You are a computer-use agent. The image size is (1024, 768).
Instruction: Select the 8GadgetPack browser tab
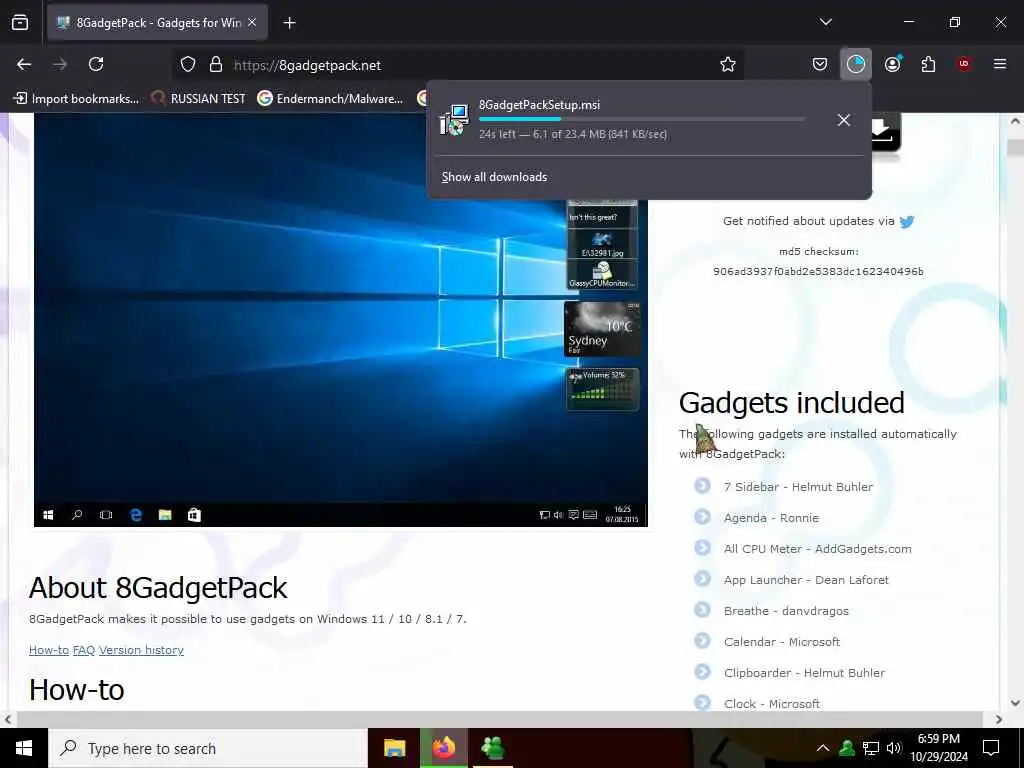pos(157,23)
